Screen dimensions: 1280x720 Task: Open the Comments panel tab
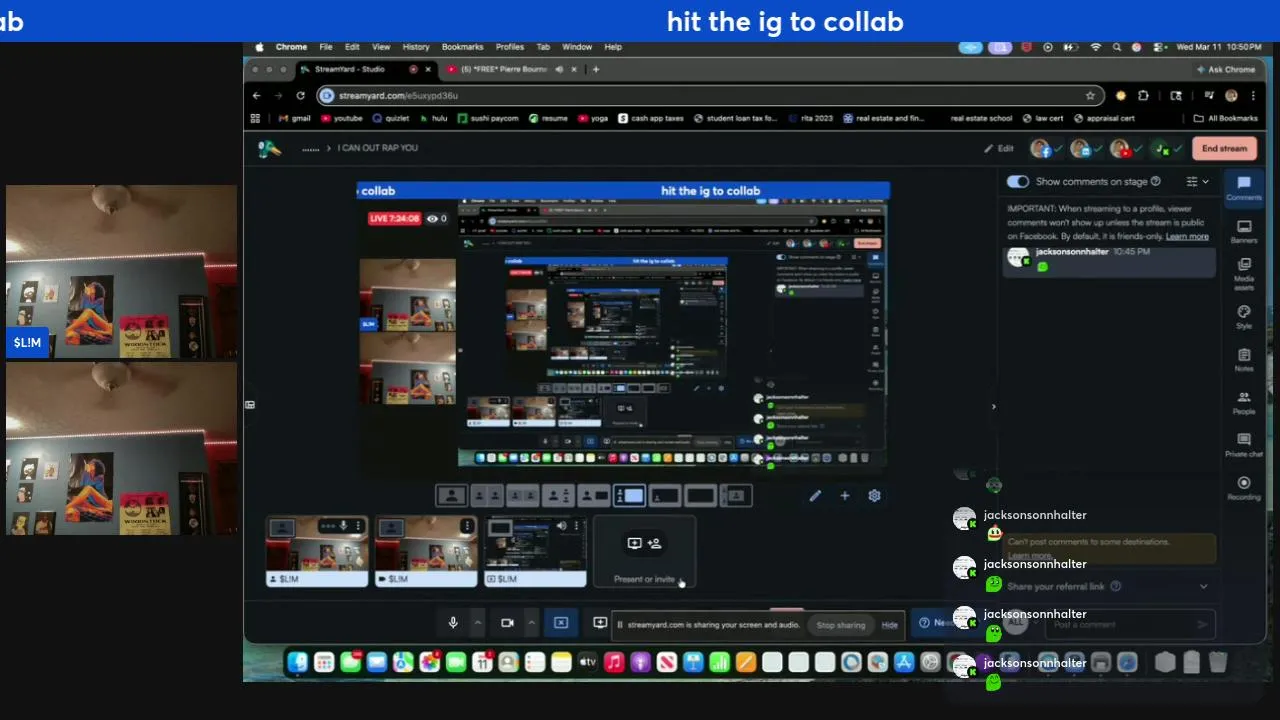tap(1244, 187)
